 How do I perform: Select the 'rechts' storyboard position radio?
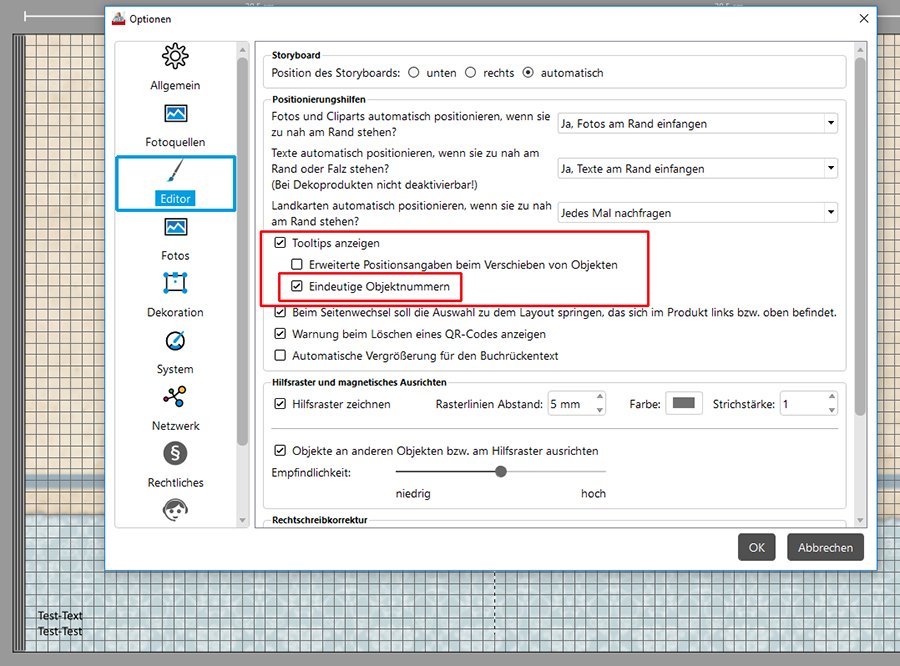pos(470,73)
